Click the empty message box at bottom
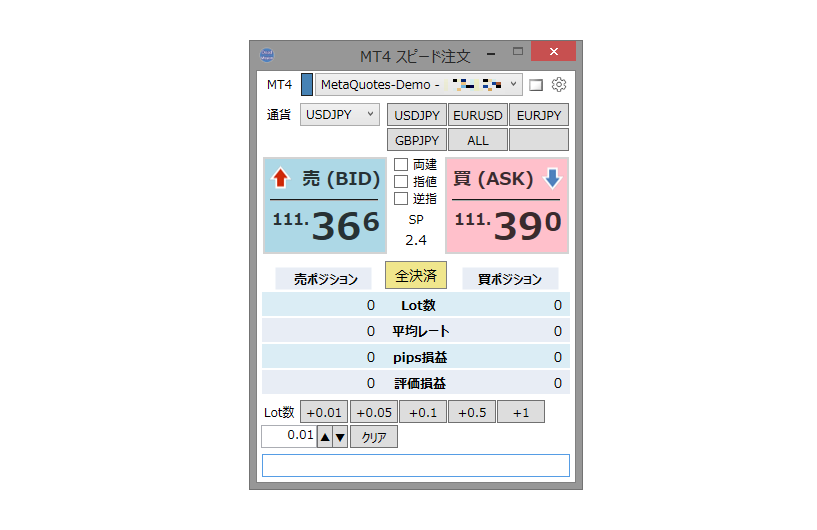The image size is (817, 530). point(416,465)
